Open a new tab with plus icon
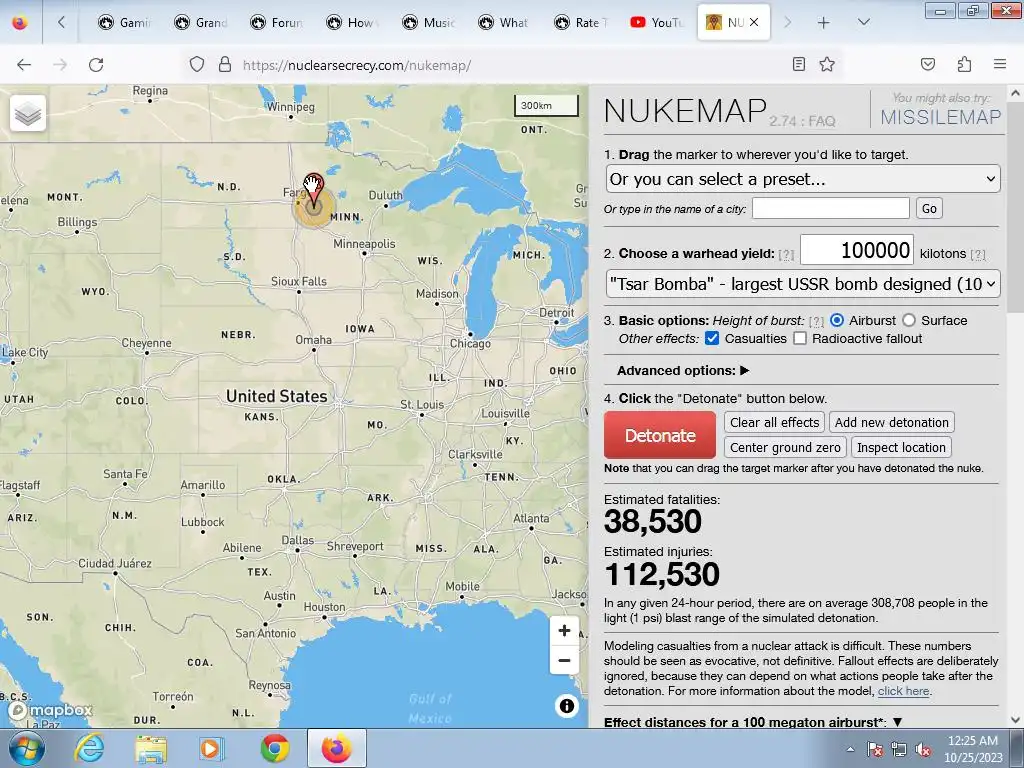This screenshot has height=768, width=1024. coord(824,23)
